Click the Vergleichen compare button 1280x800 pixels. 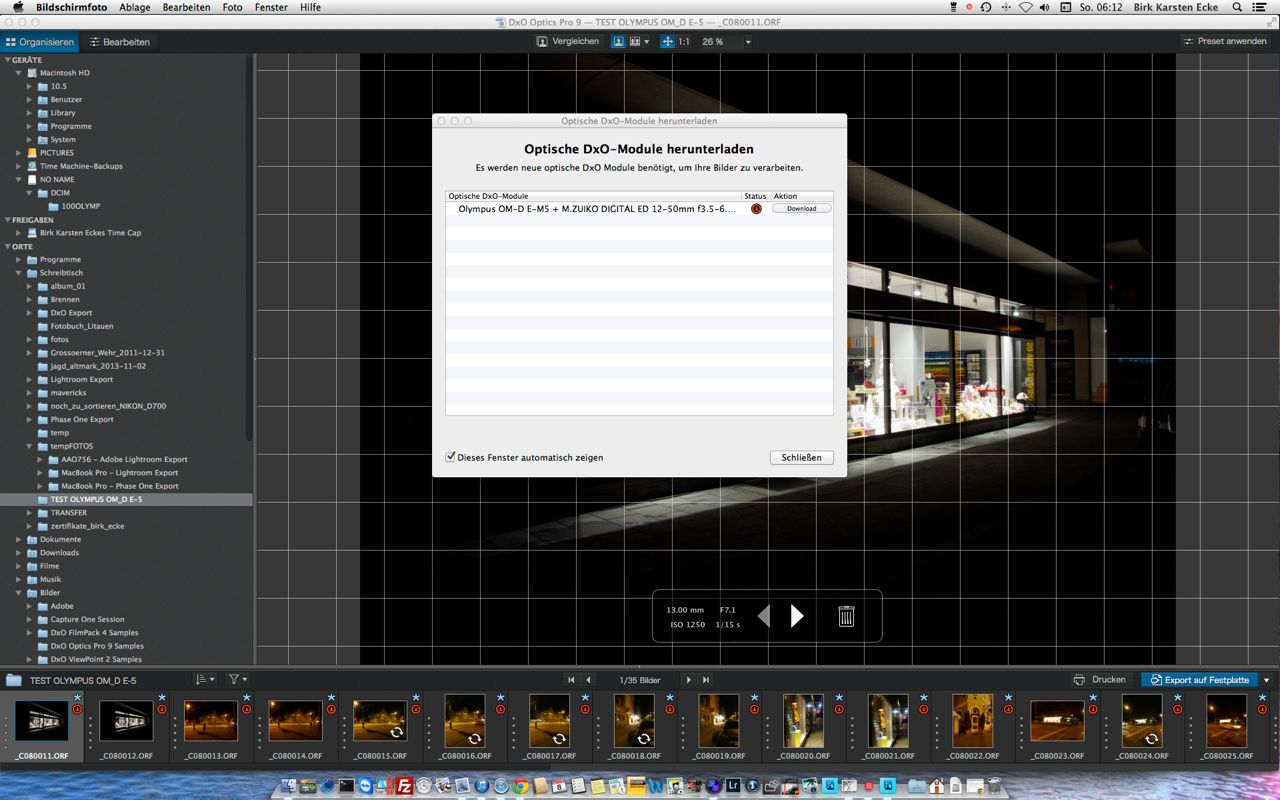click(x=568, y=41)
